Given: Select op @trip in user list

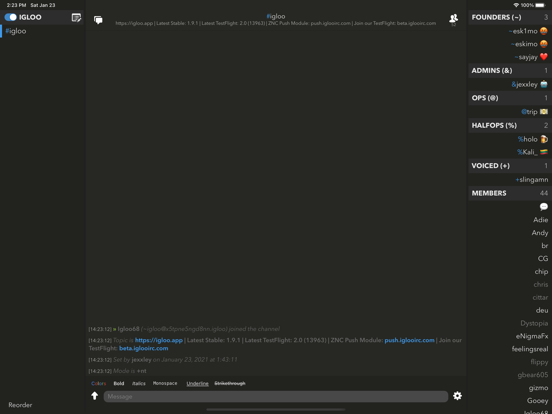Looking at the screenshot, I should [x=534, y=112].
